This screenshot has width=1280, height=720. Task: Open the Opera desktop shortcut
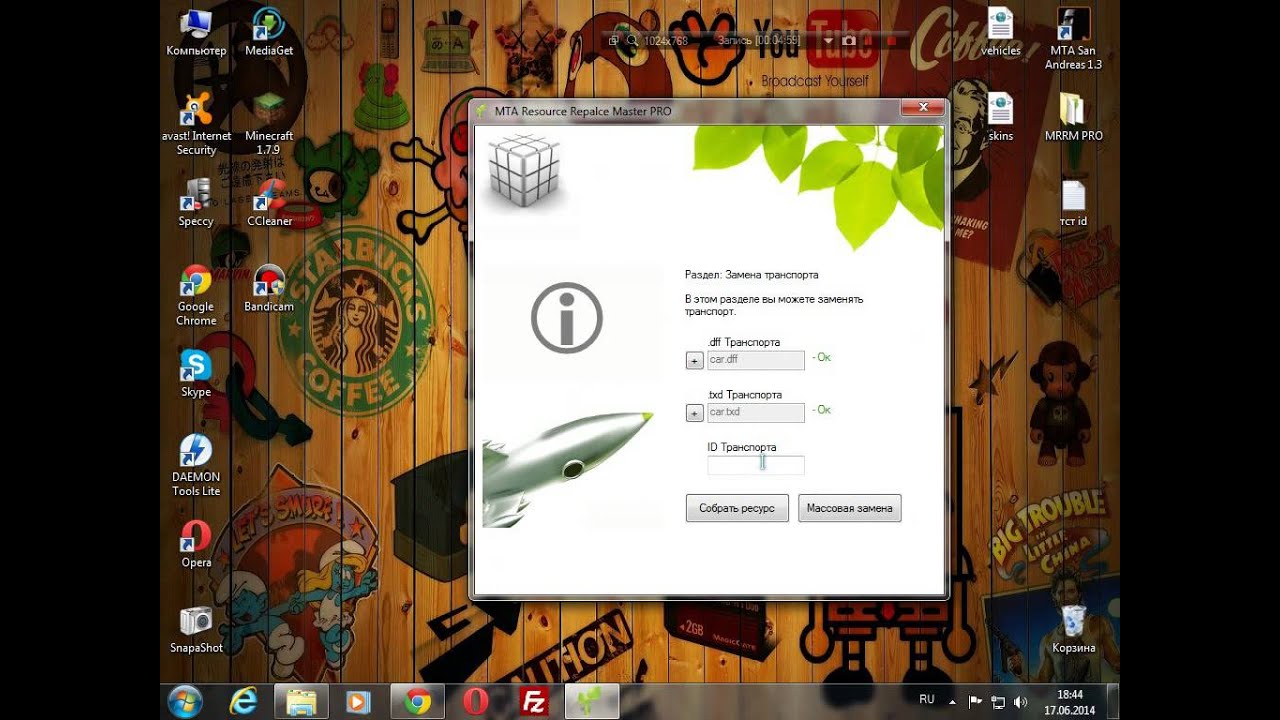[196, 545]
